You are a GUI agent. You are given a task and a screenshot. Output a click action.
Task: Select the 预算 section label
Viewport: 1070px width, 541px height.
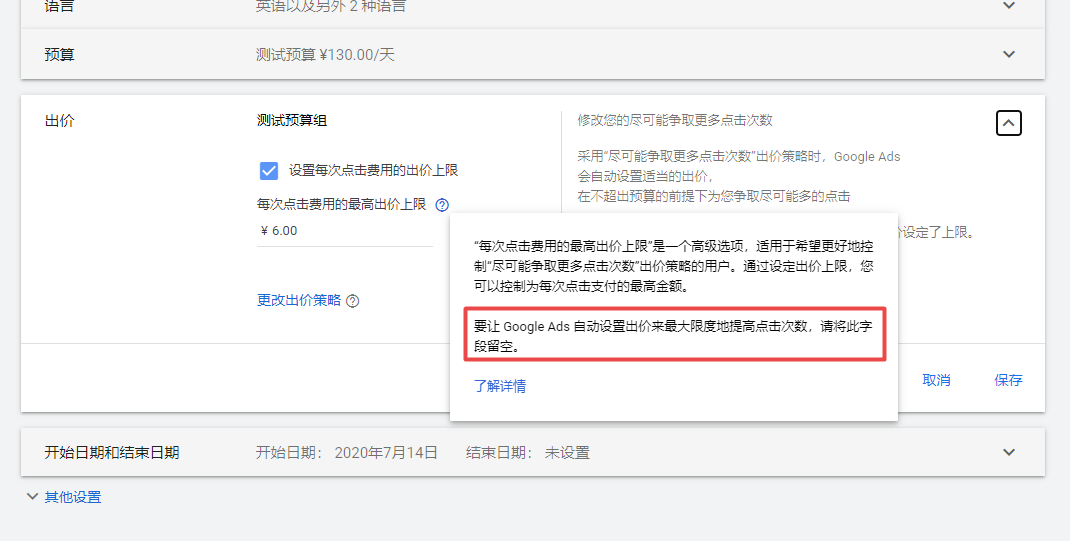click(59, 55)
